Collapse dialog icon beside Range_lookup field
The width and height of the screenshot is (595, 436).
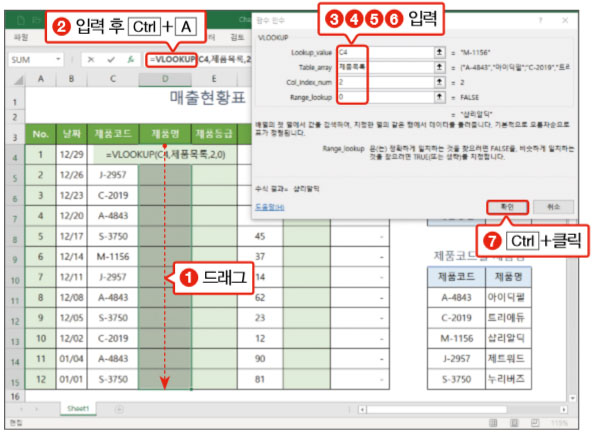coord(439,97)
